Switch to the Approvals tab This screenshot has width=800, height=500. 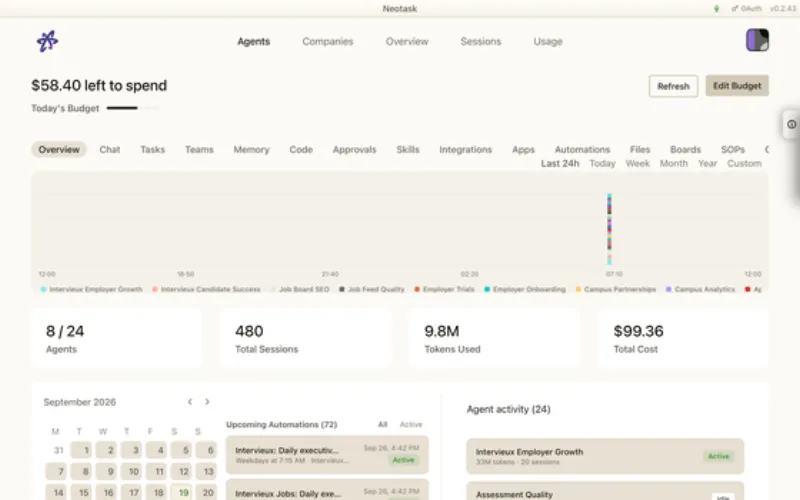coord(355,149)
